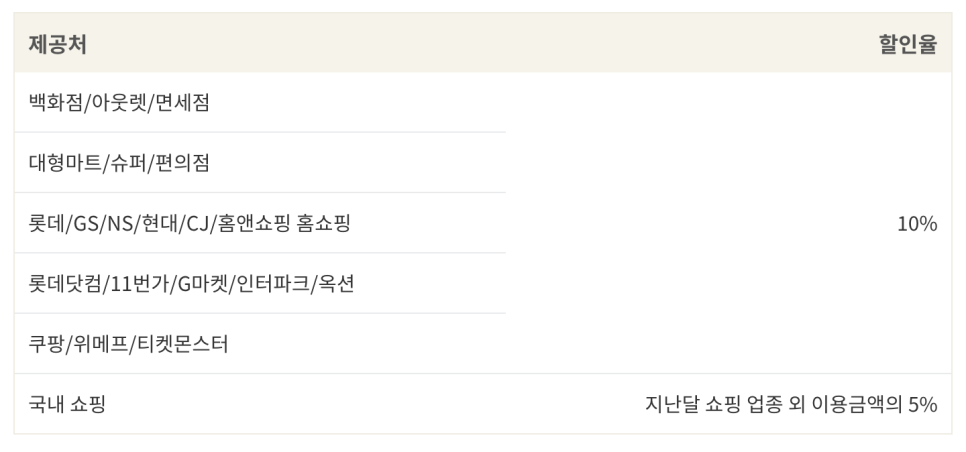The image size is (966, 452).
Task: Select the 위메프 text
Action: pyautogui.click(x=101, y=344)
